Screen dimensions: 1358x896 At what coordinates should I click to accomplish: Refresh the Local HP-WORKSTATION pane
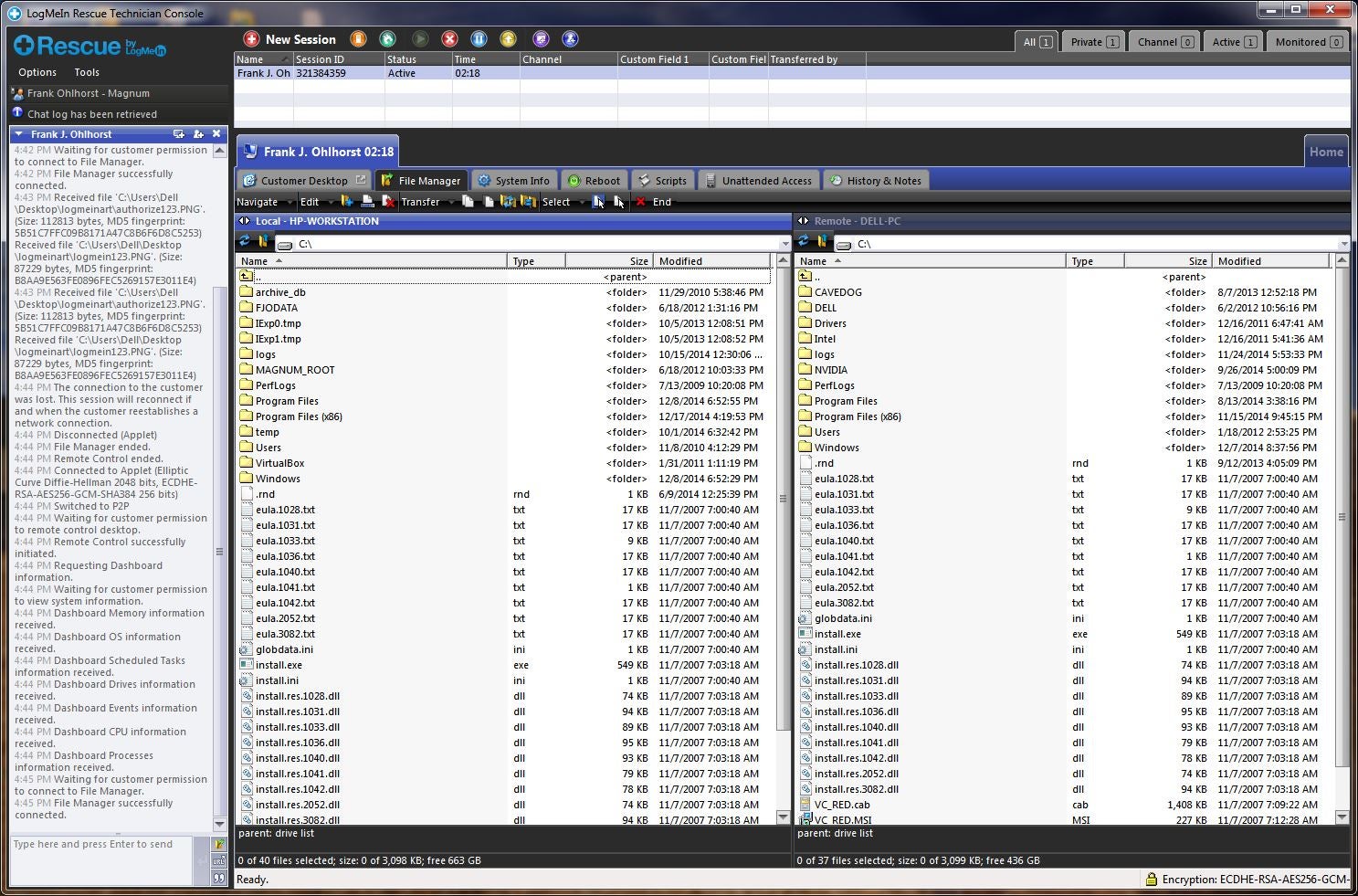coord(244,241)
